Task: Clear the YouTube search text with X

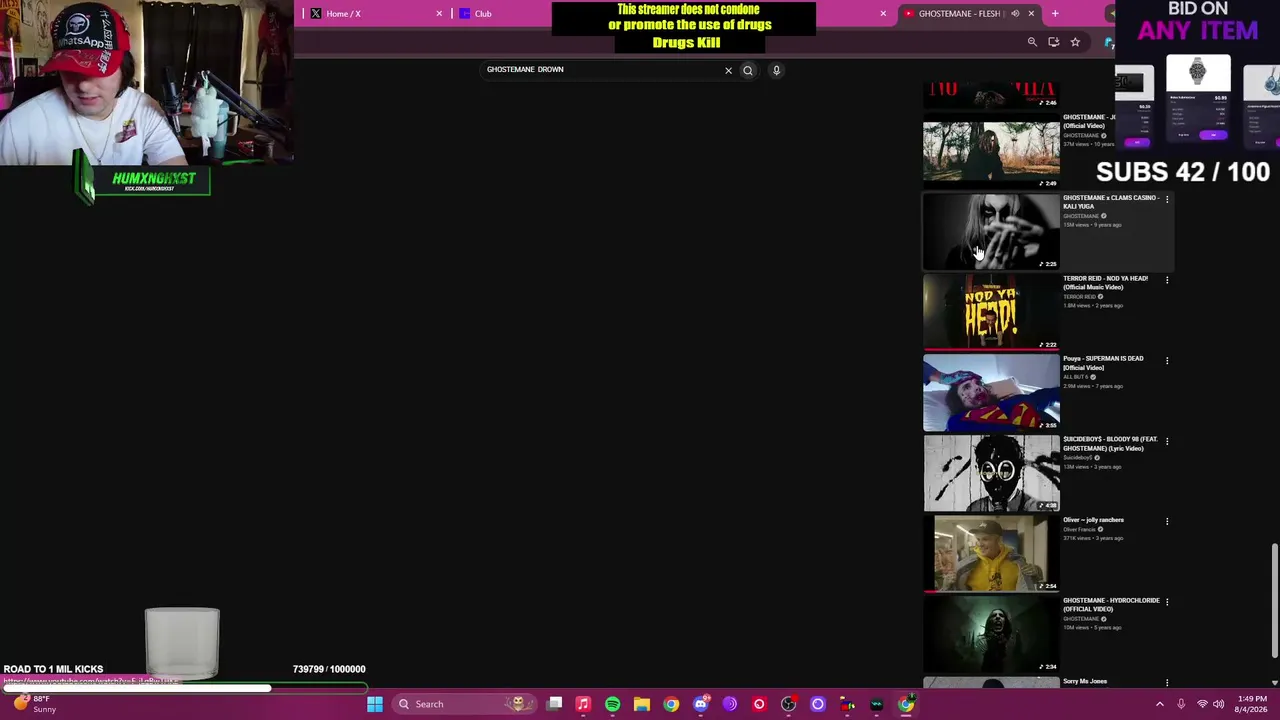Action: point(728,70)
